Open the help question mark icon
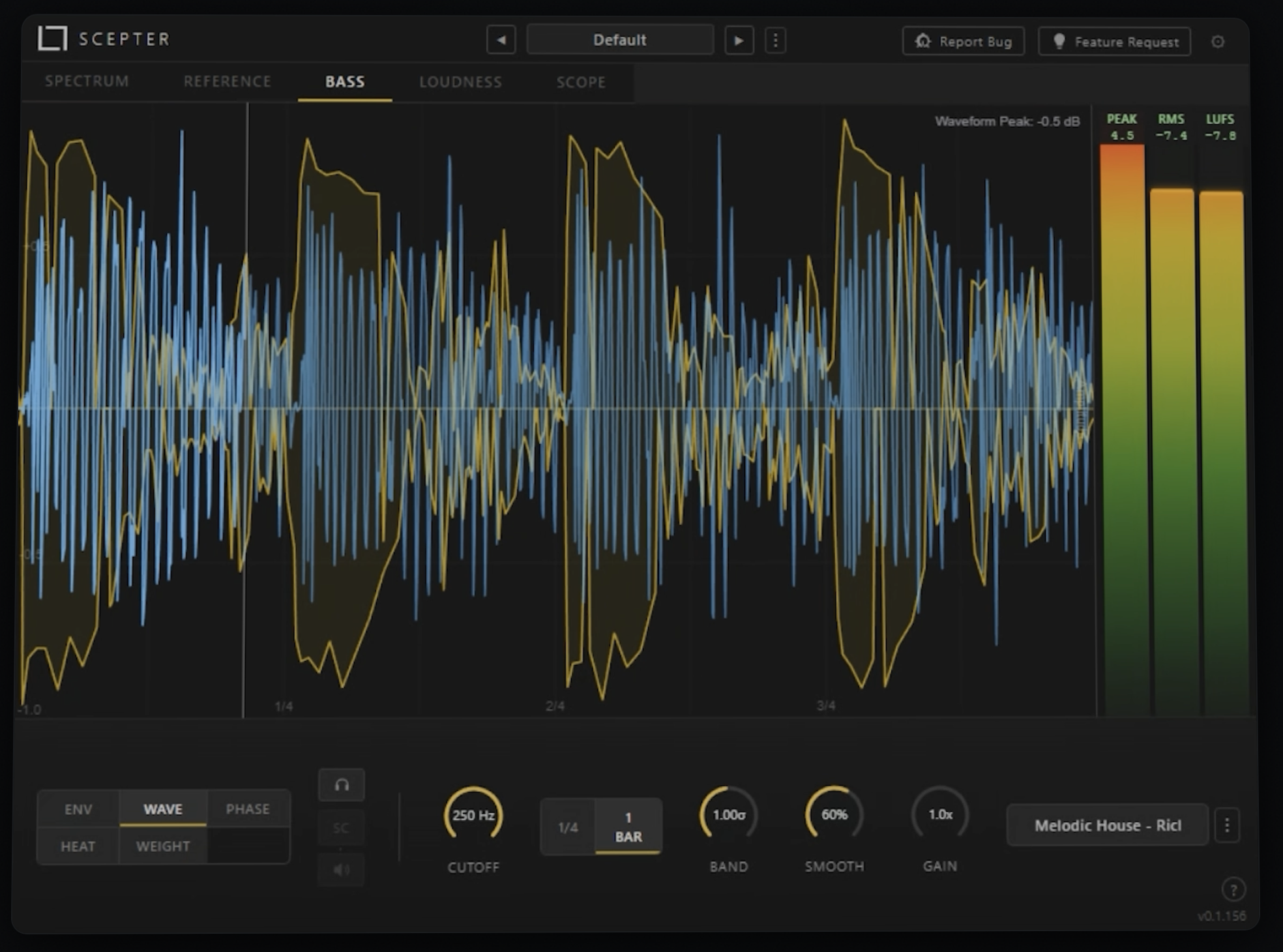 click(x=1233, y=889)
